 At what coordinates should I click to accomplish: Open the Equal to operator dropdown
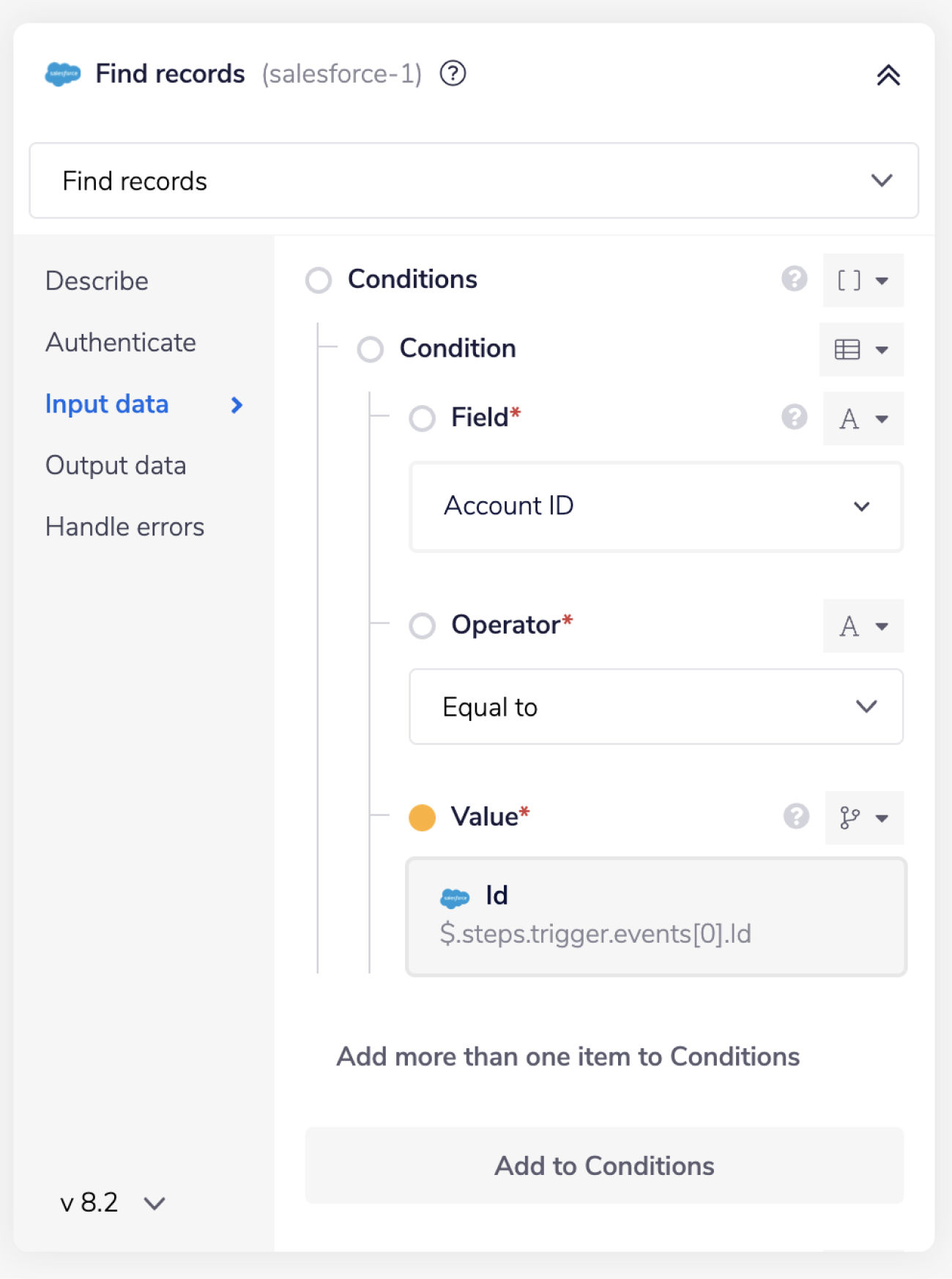click(655, 707)
